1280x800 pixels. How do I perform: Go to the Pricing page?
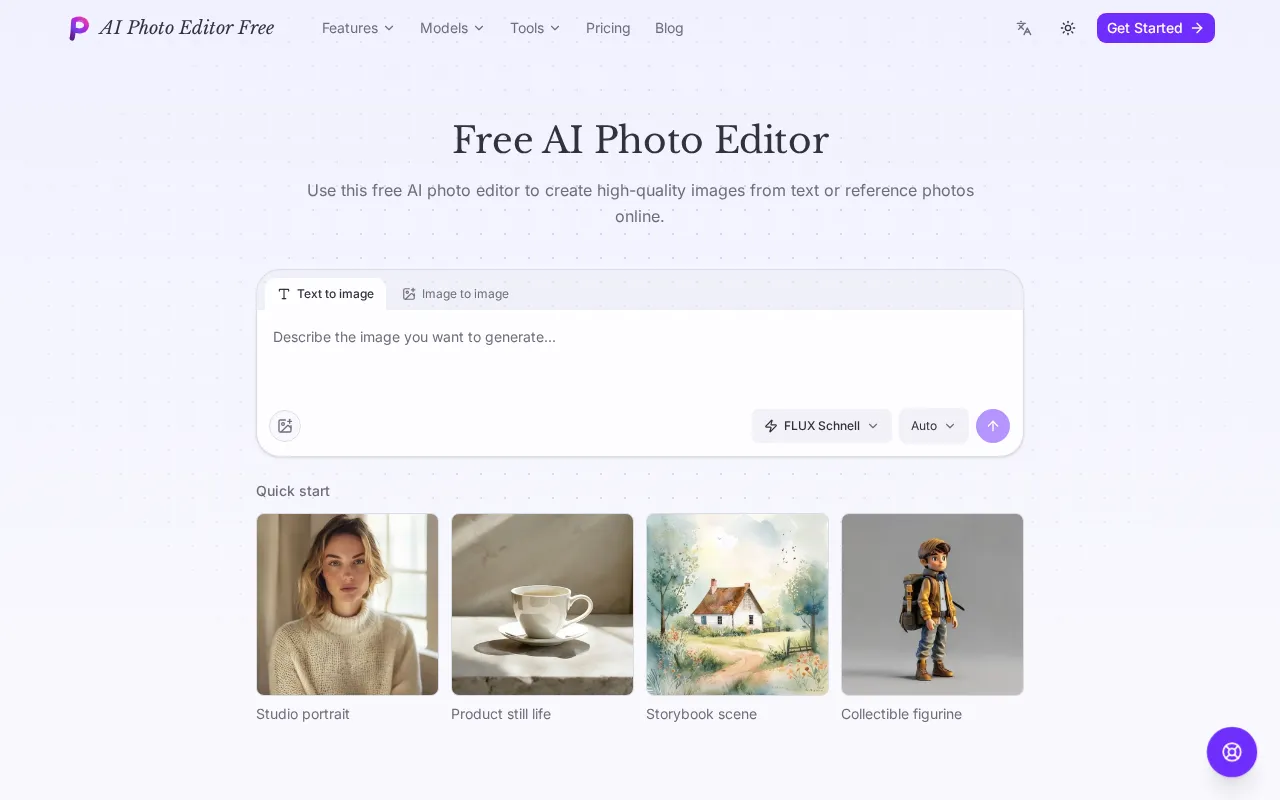click(608, 28)
